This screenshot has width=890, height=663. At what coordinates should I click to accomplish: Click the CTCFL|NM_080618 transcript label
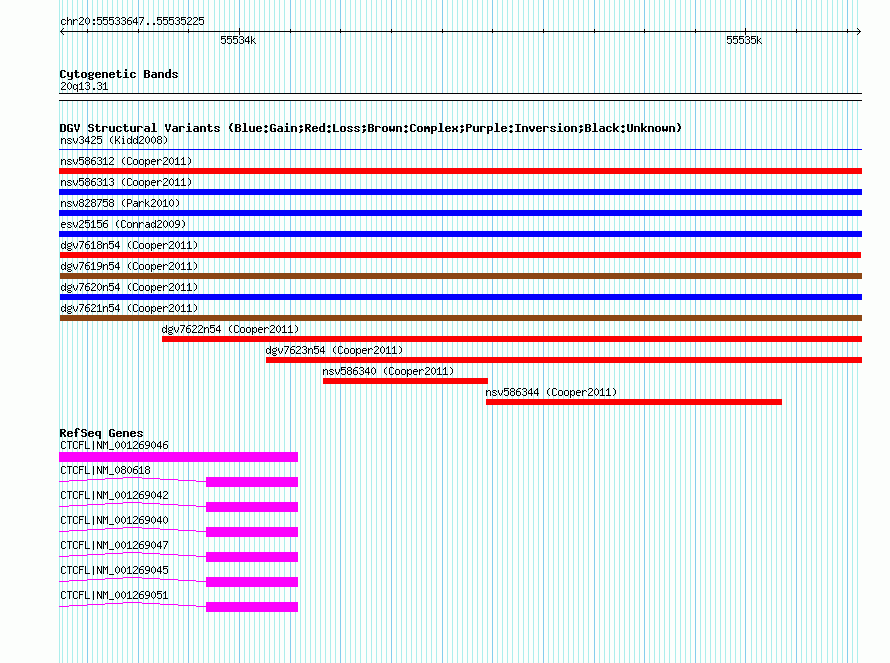(106, 470)
